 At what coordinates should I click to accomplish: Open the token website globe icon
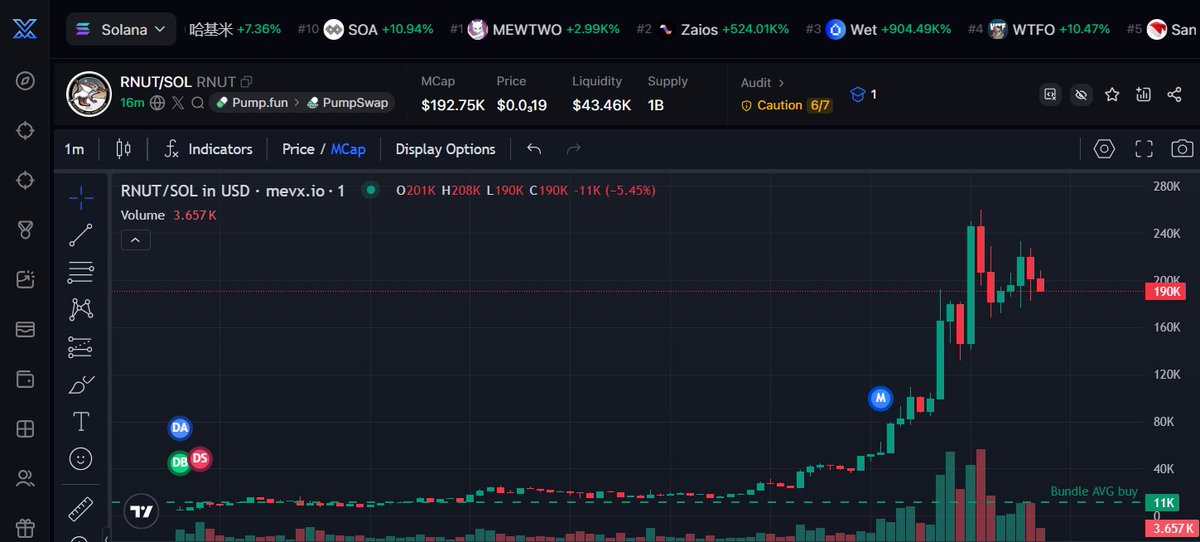158,102
